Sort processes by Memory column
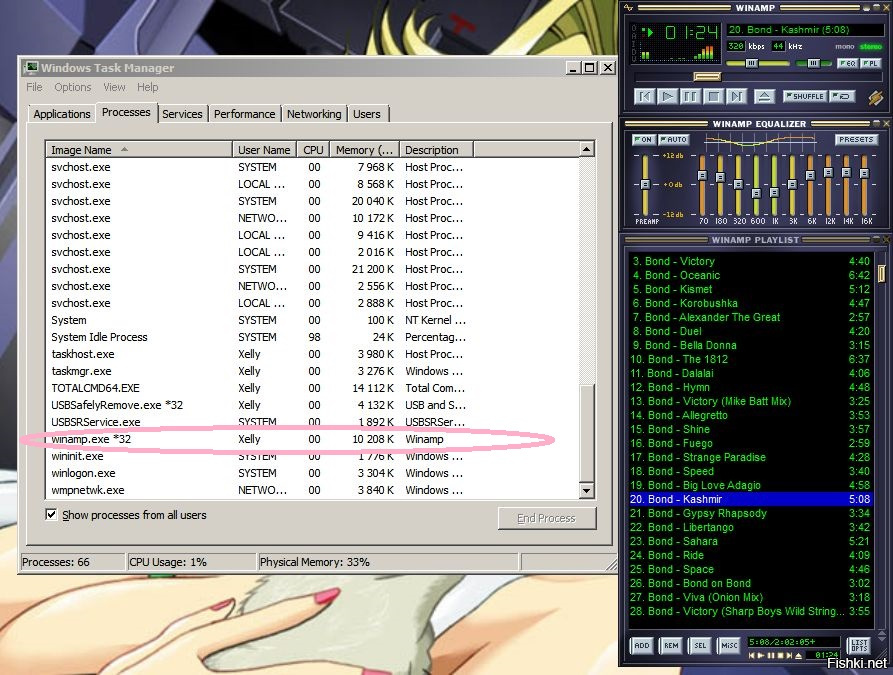 click(364, 150)
